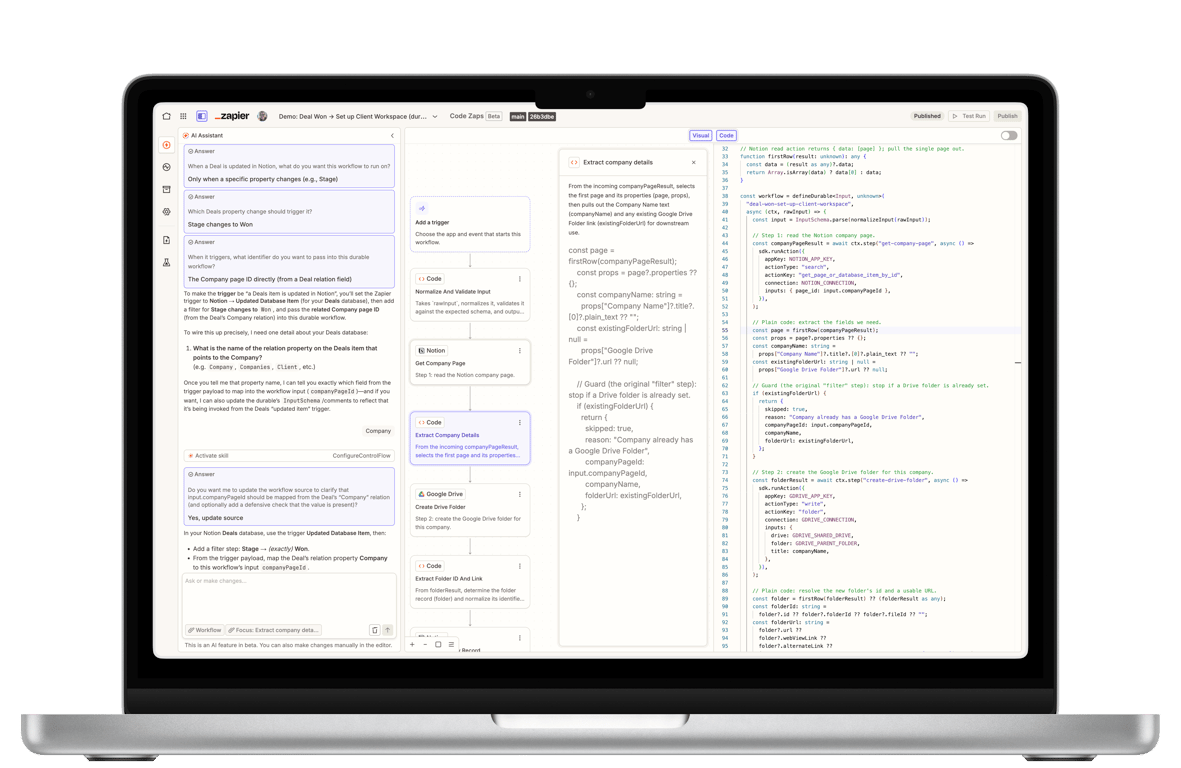
Task: Switch to the Visual view tab
Action: 700,136
